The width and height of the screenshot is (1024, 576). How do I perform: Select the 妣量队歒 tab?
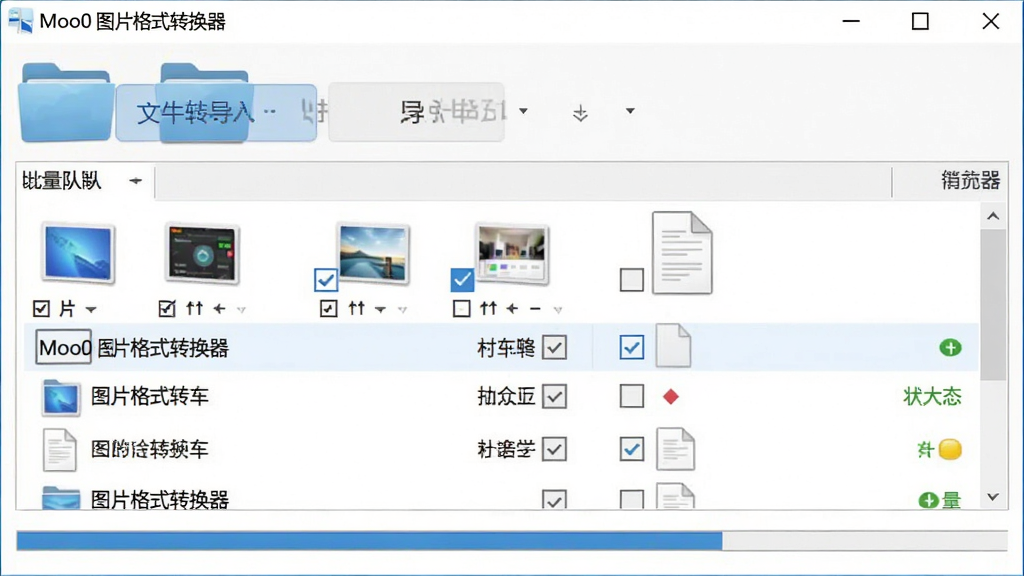(62, 181)
